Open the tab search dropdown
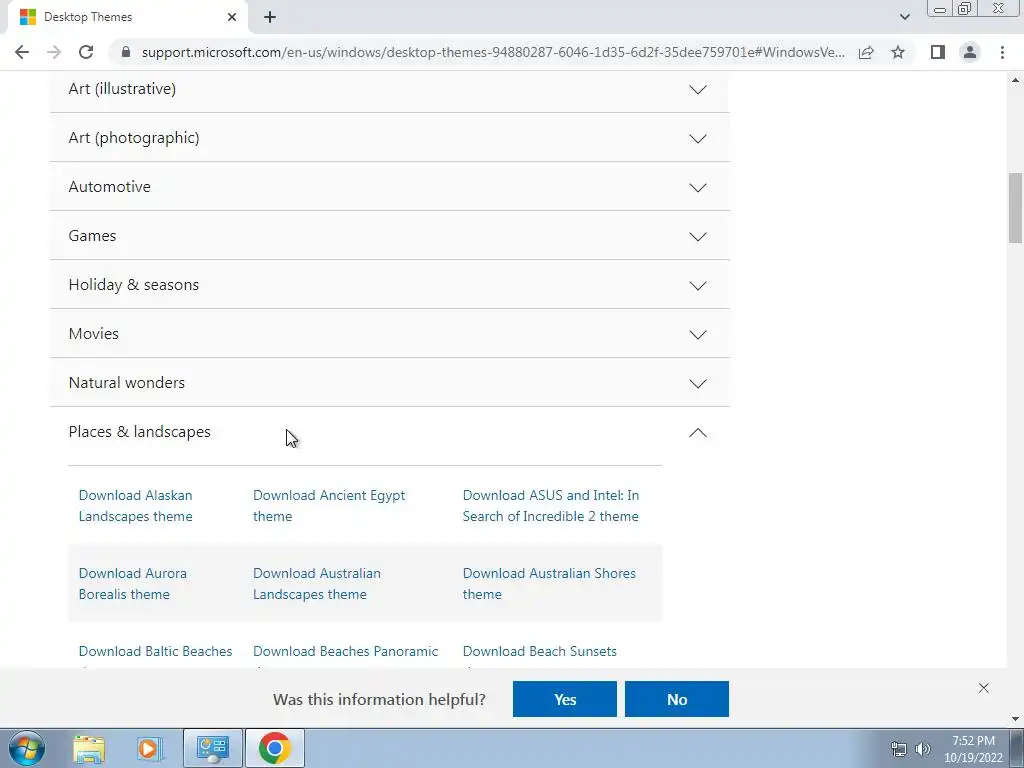This screenshot has height=768, width=1024. tap(904, 17)
